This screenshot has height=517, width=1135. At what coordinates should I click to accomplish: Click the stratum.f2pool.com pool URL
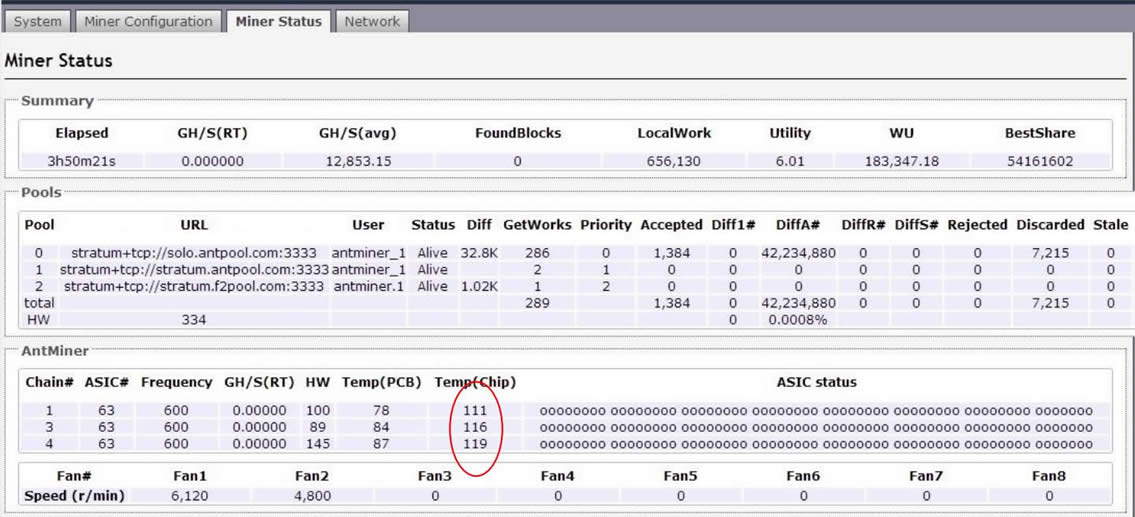[194, 286]
